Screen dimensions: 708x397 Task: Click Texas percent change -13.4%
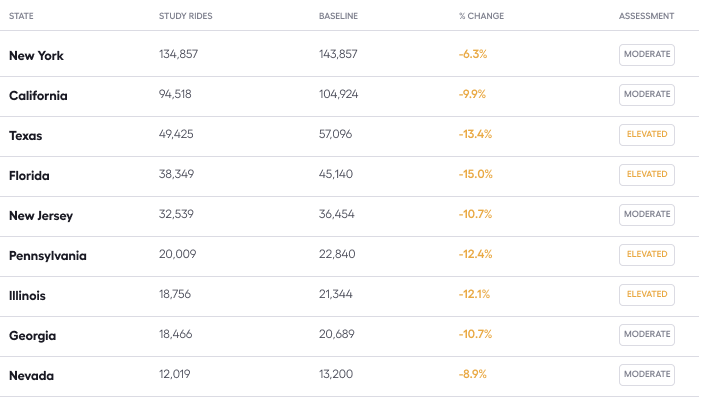[x=475, y=134]
